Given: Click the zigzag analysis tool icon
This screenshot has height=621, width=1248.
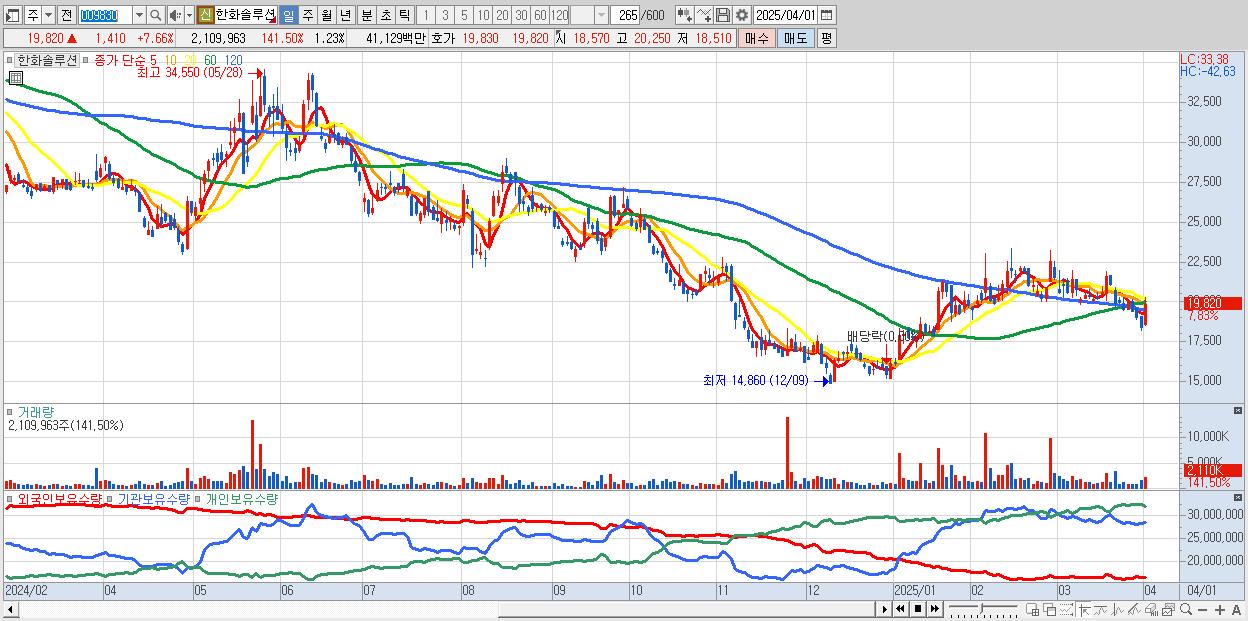Looking at the screenshot, I should [1134, 609].
